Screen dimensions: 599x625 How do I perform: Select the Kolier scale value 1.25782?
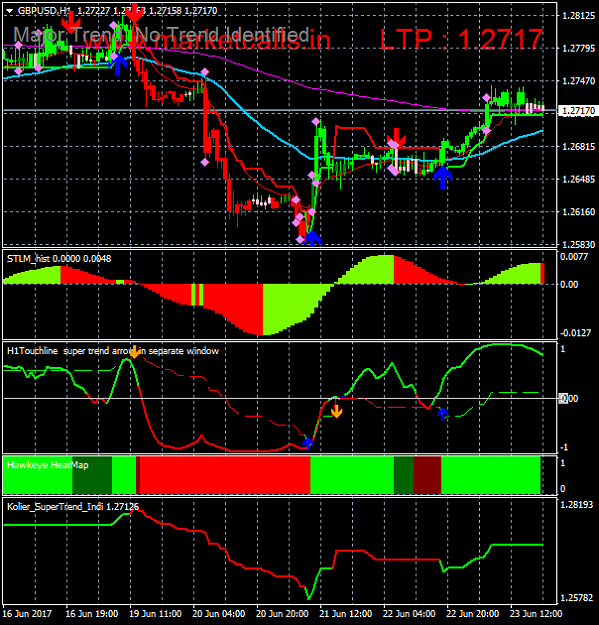click(x=577, y=597)
